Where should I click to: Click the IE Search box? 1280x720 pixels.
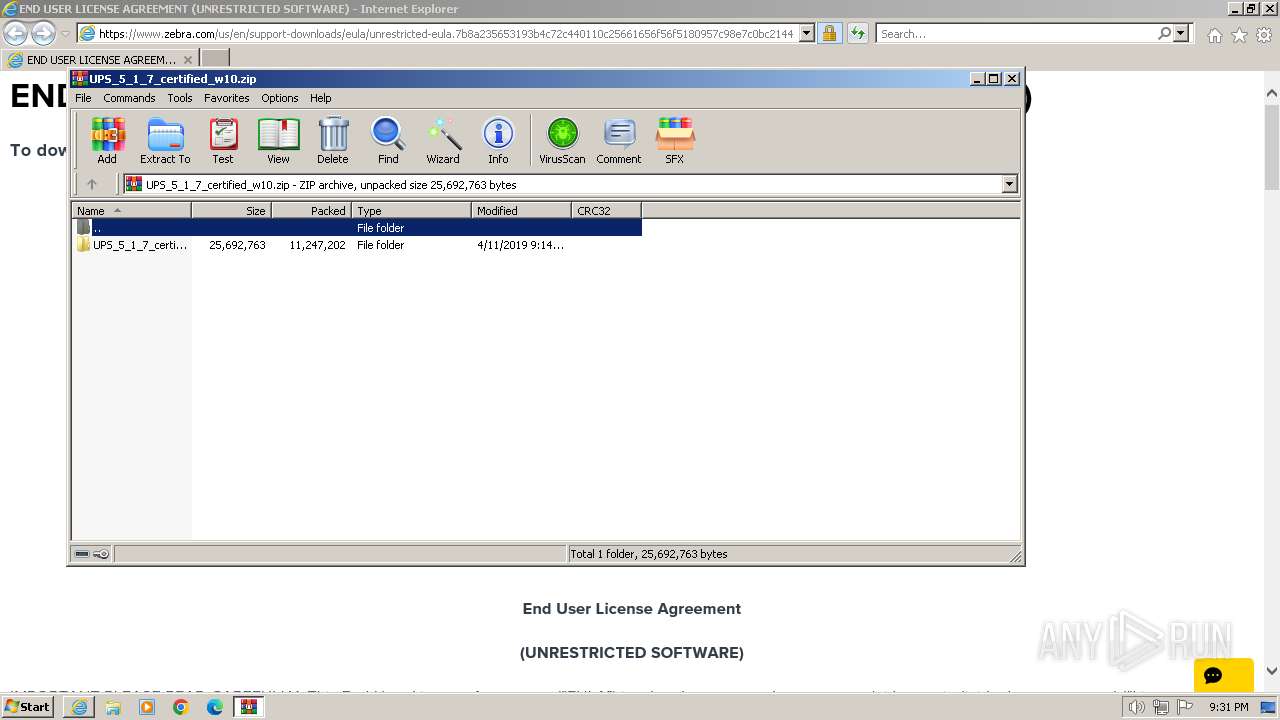point(1016,34)
